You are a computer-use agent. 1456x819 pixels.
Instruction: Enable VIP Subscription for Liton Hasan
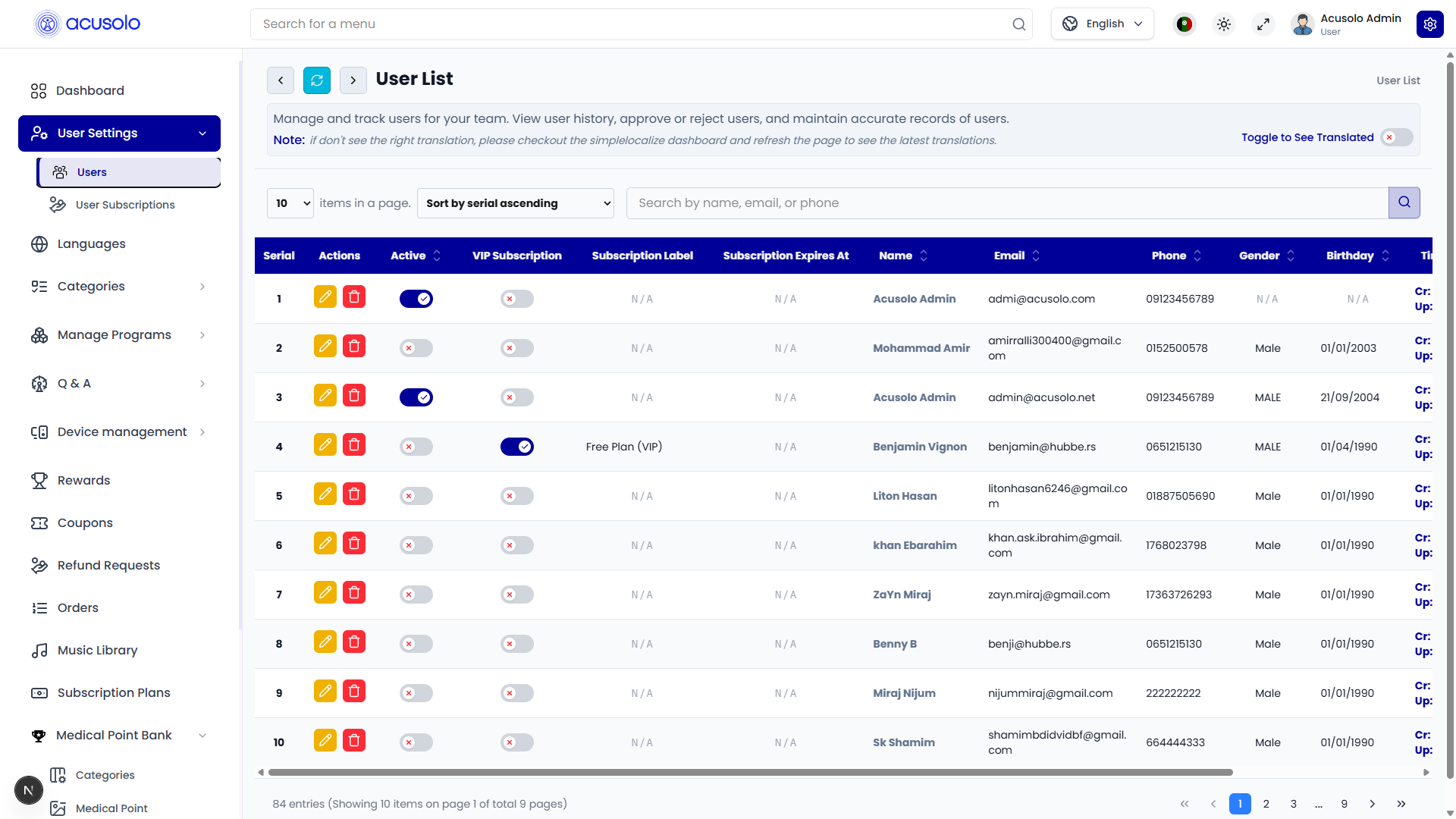[x=517, y=496]
